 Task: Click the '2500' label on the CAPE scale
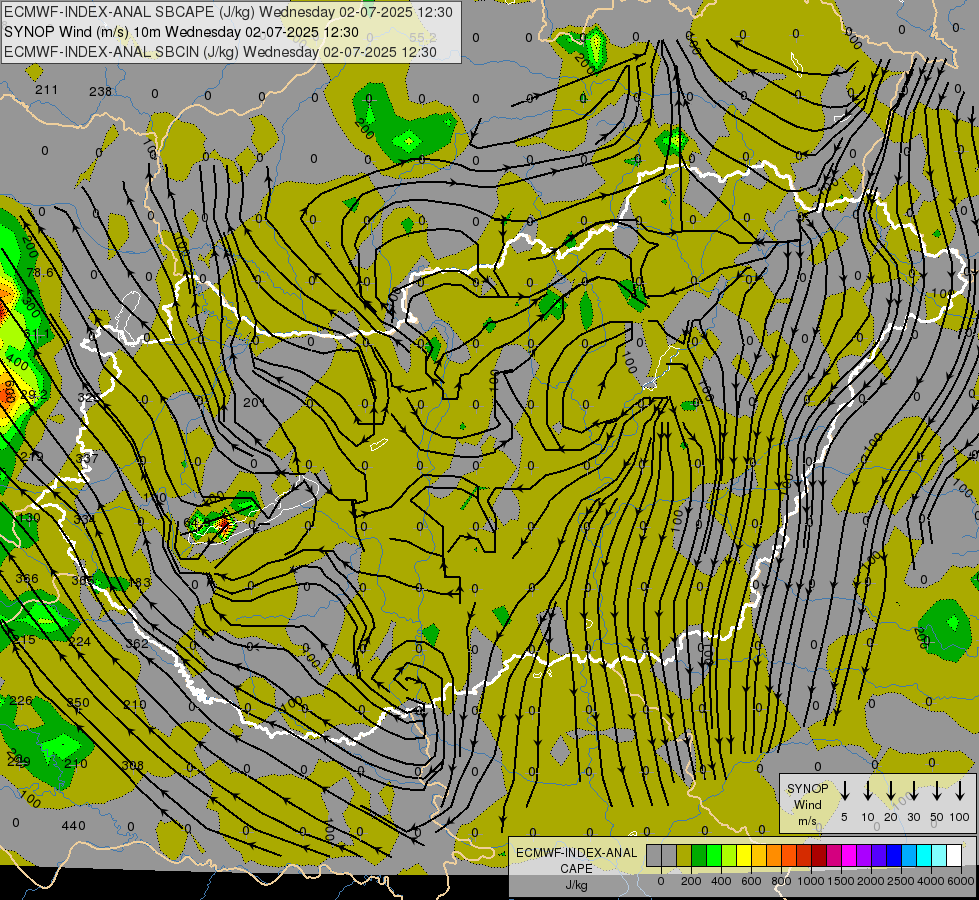pos(901,881)
